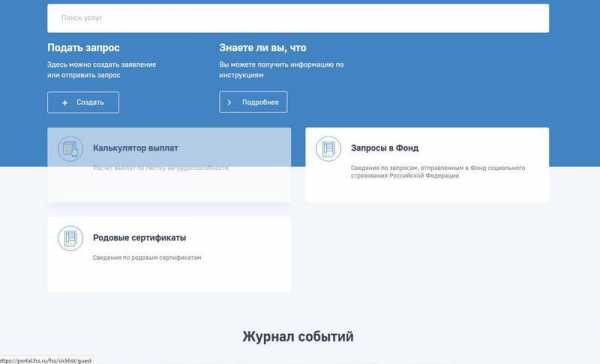This screenshot has height=364, width=600.
Task: Click the Знаете ли вы, что heading
Action: click(x=262, y=47)
